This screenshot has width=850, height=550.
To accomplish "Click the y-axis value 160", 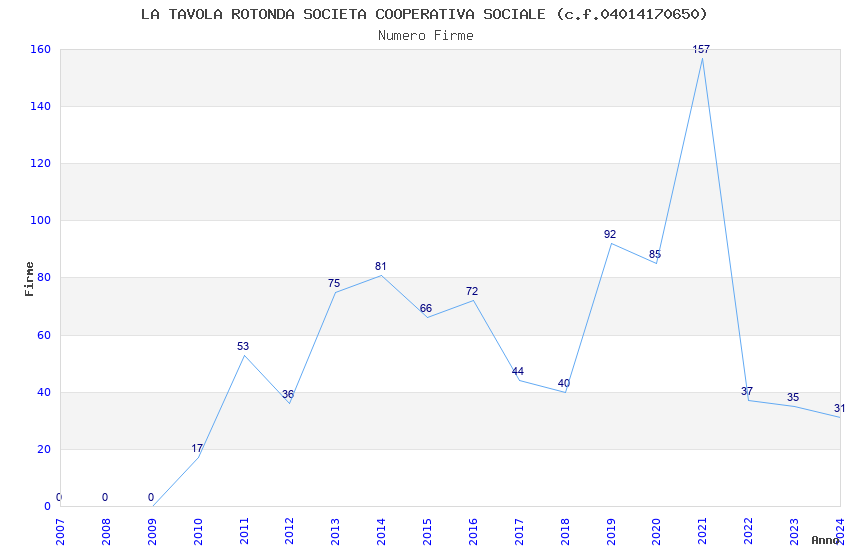I will 40,49.
